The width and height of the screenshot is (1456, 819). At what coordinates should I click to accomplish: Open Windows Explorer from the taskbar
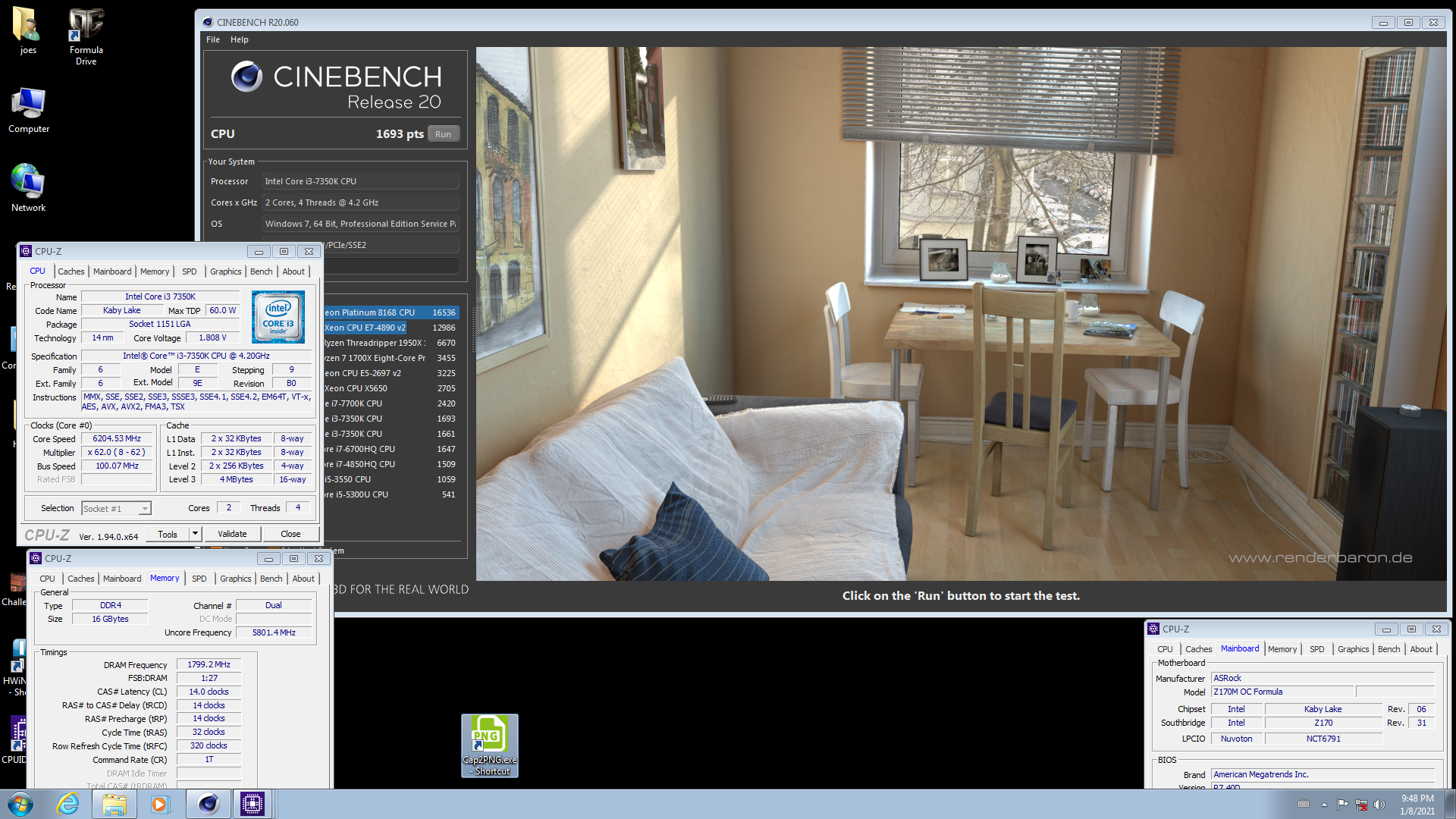point(115,804)
